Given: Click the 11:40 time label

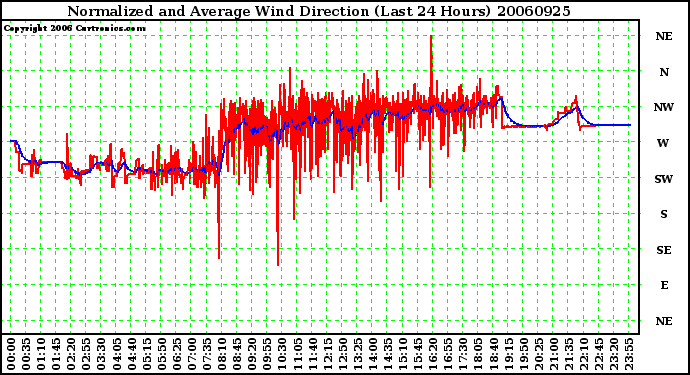Looking at the screenshot, I should (312, 354).
